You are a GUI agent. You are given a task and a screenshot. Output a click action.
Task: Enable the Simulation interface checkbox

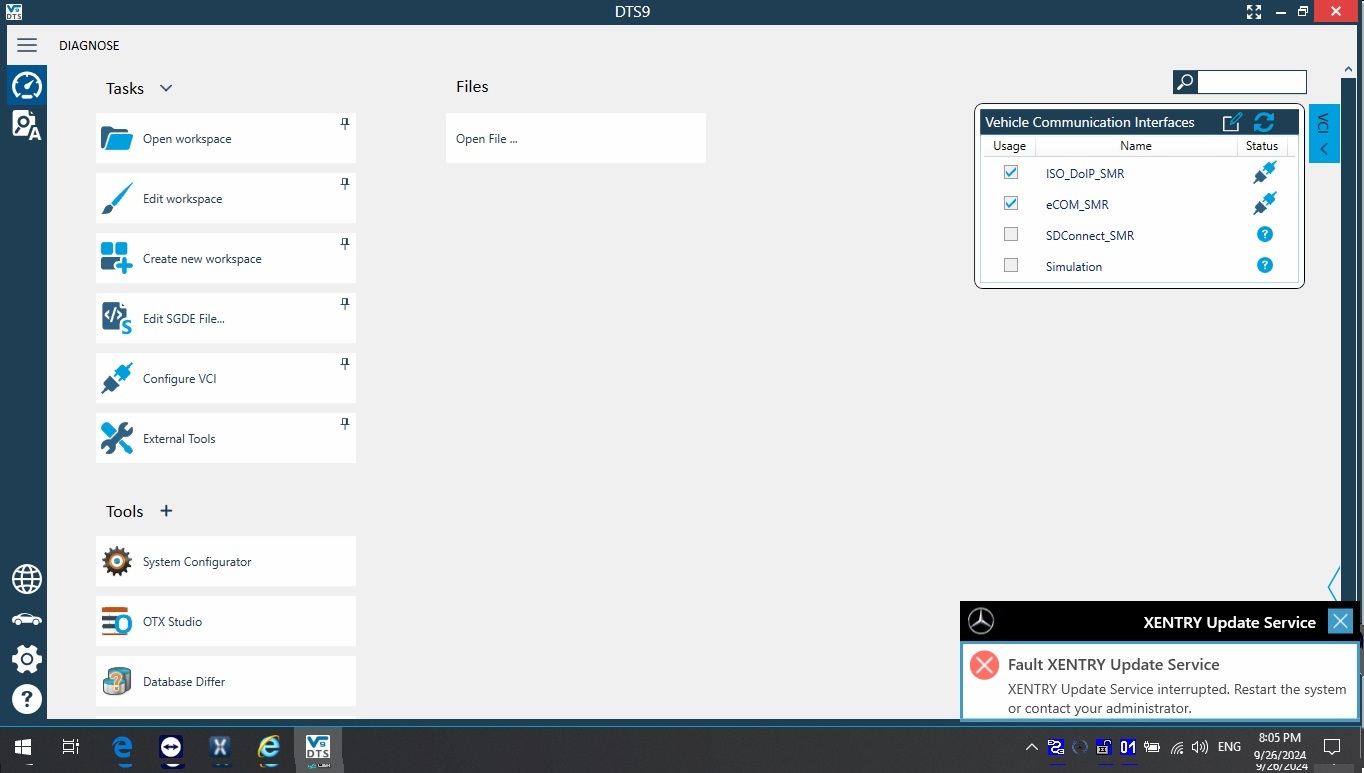tap(1011, 266)
